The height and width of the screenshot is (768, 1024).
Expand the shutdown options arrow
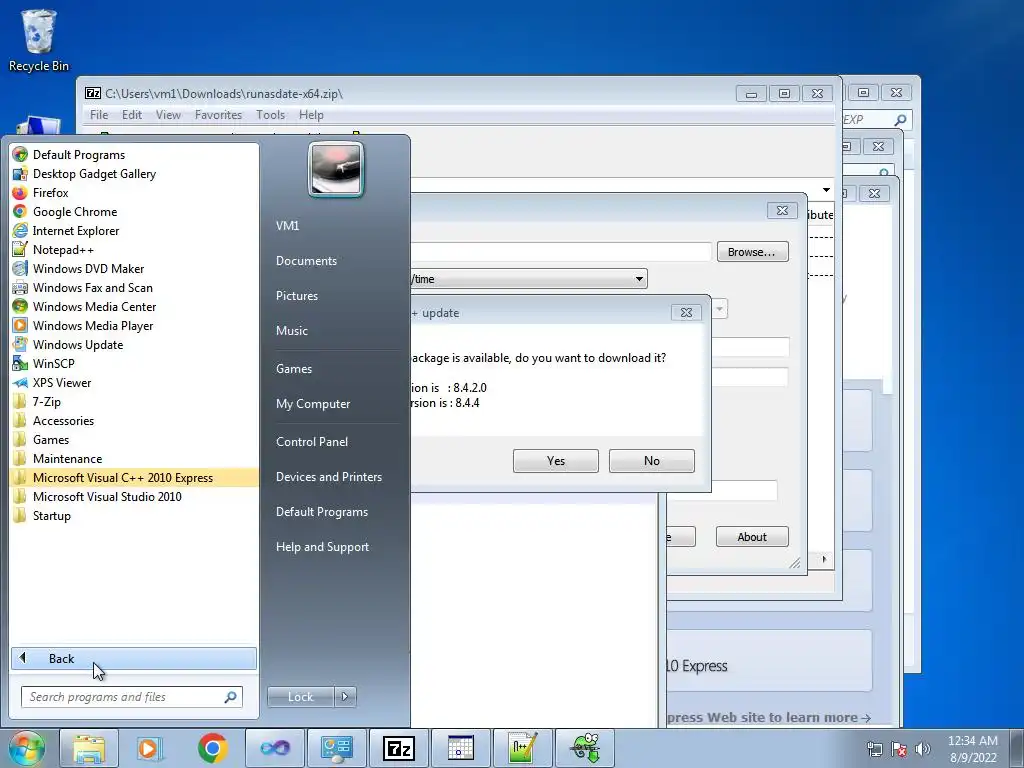pos(345,697)
